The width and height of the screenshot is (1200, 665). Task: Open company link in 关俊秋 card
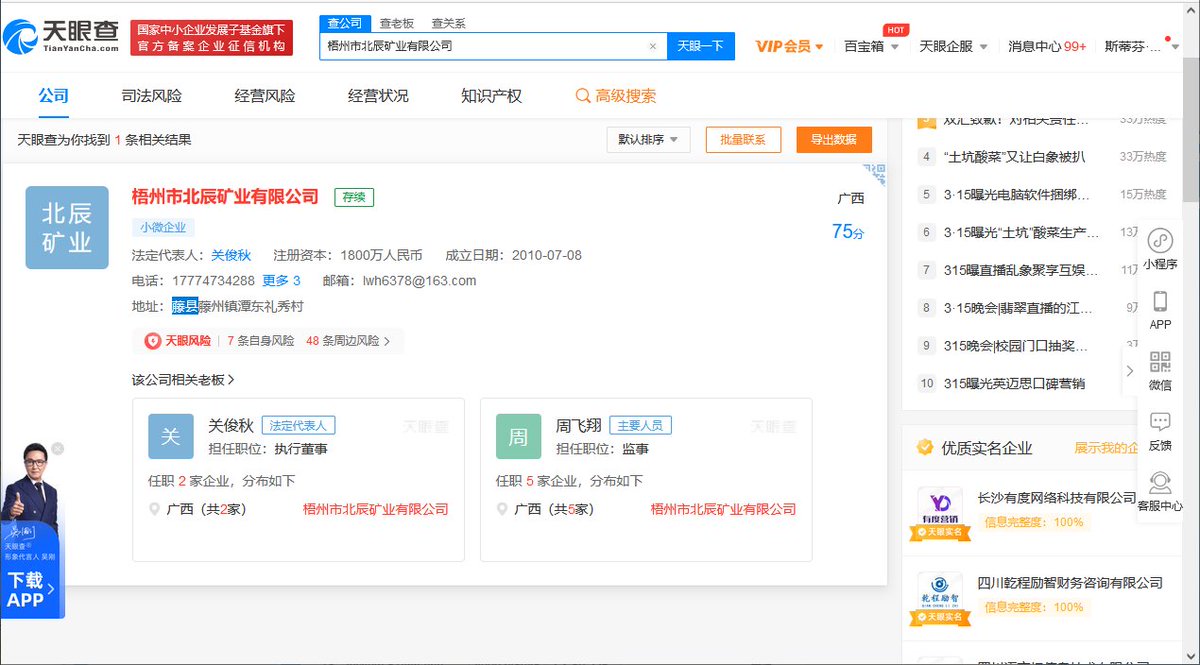[376, 509]
